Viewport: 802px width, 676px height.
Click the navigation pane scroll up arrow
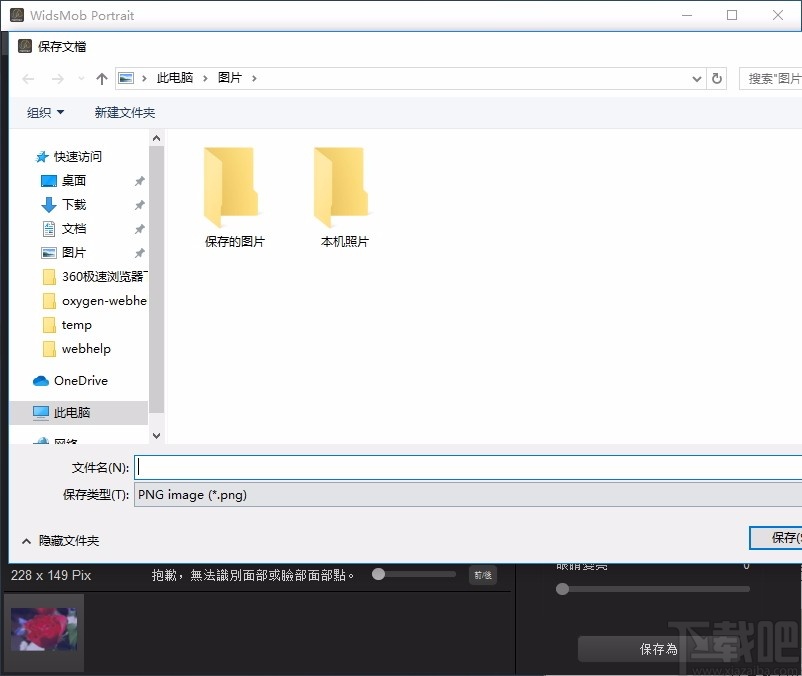[x=157, y=139]
